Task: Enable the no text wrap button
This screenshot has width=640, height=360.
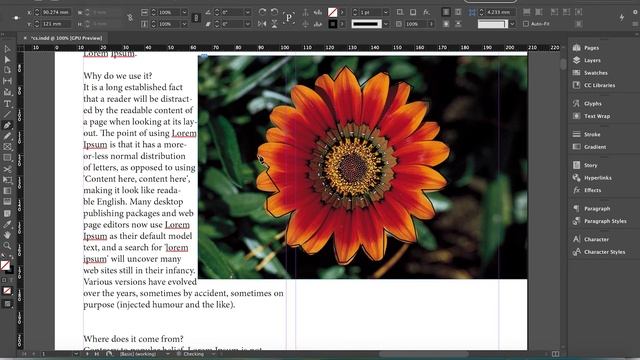Action: (x=446, y=12)
